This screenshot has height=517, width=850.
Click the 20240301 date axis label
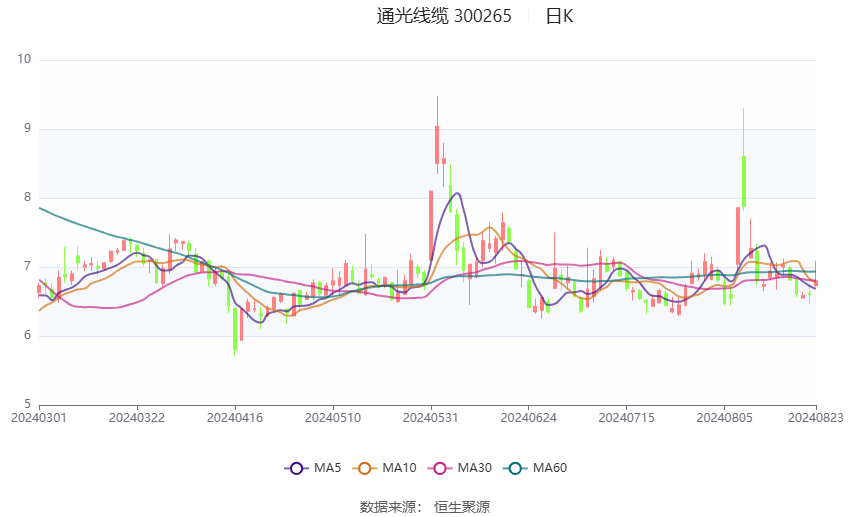(x=39, y=418)
